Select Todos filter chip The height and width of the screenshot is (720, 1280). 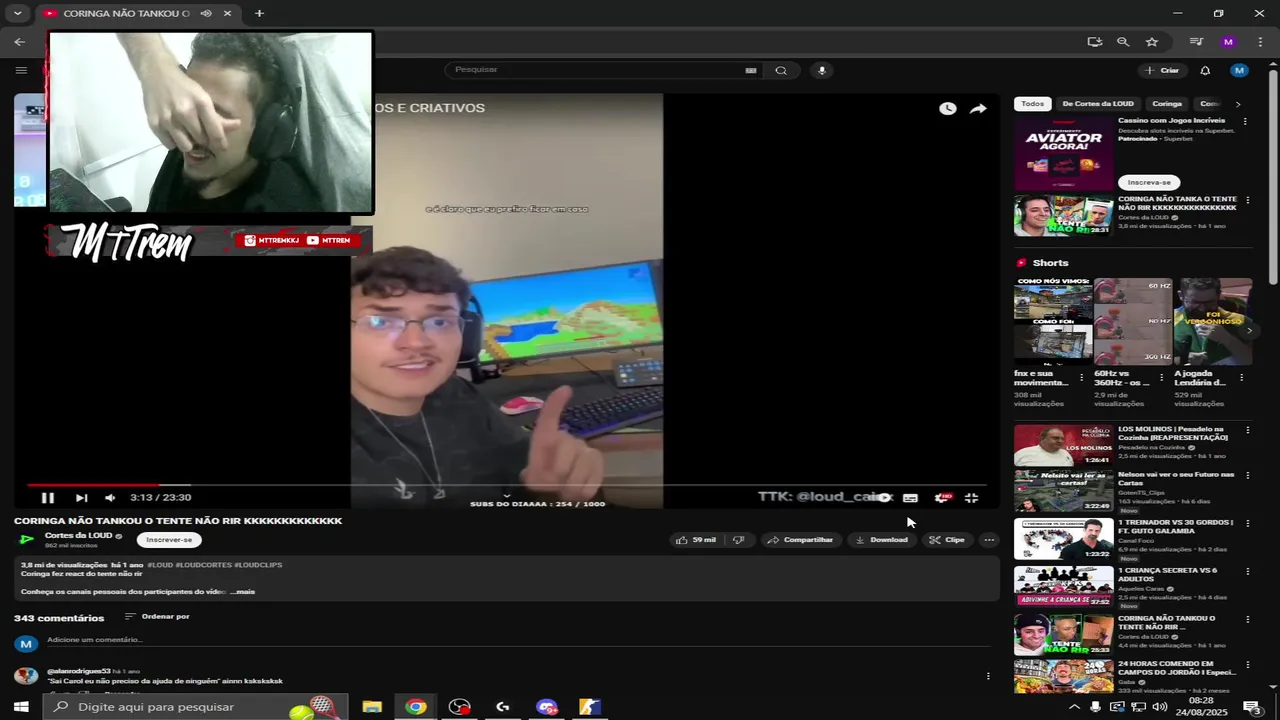1032,104
